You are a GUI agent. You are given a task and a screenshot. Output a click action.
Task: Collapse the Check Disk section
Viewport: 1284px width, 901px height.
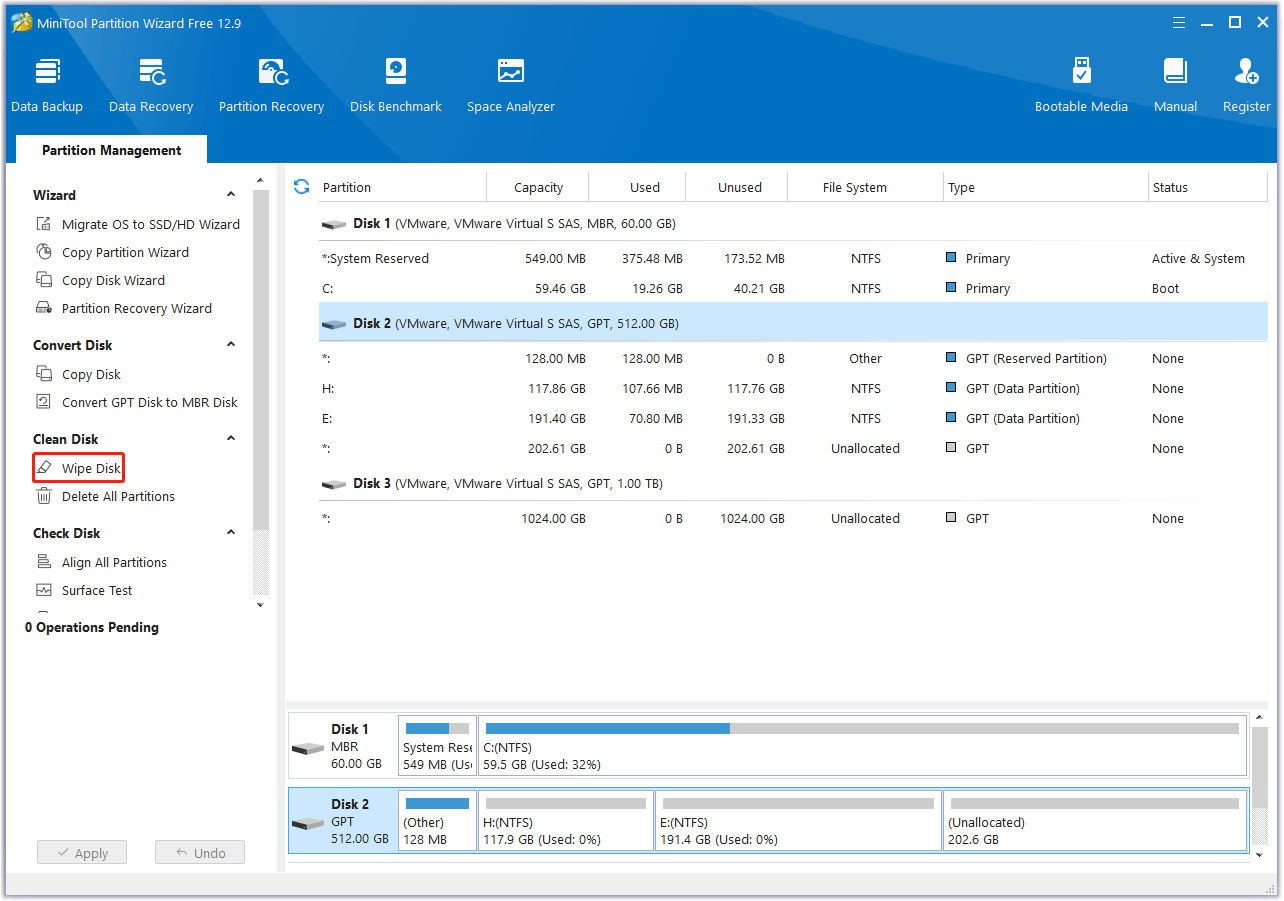[x=231, y=533]
